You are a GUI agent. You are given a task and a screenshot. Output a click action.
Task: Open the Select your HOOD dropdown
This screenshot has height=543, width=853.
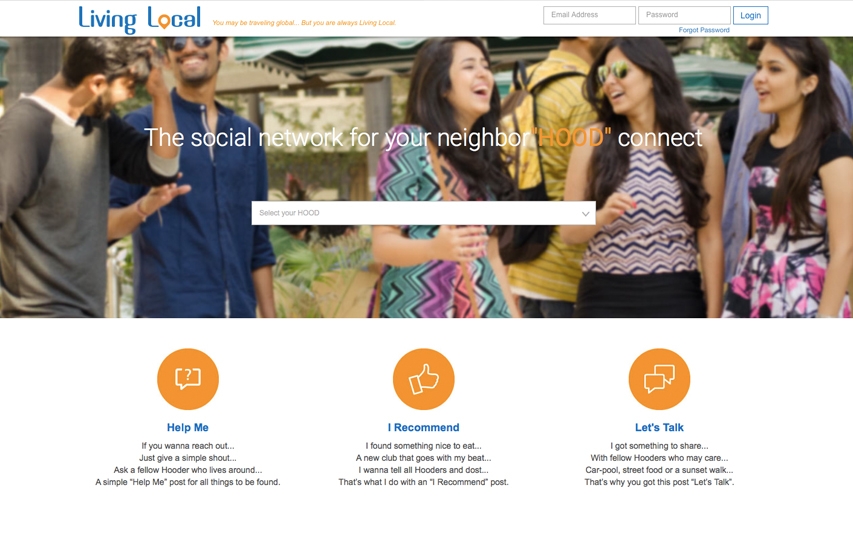(423, 213)
